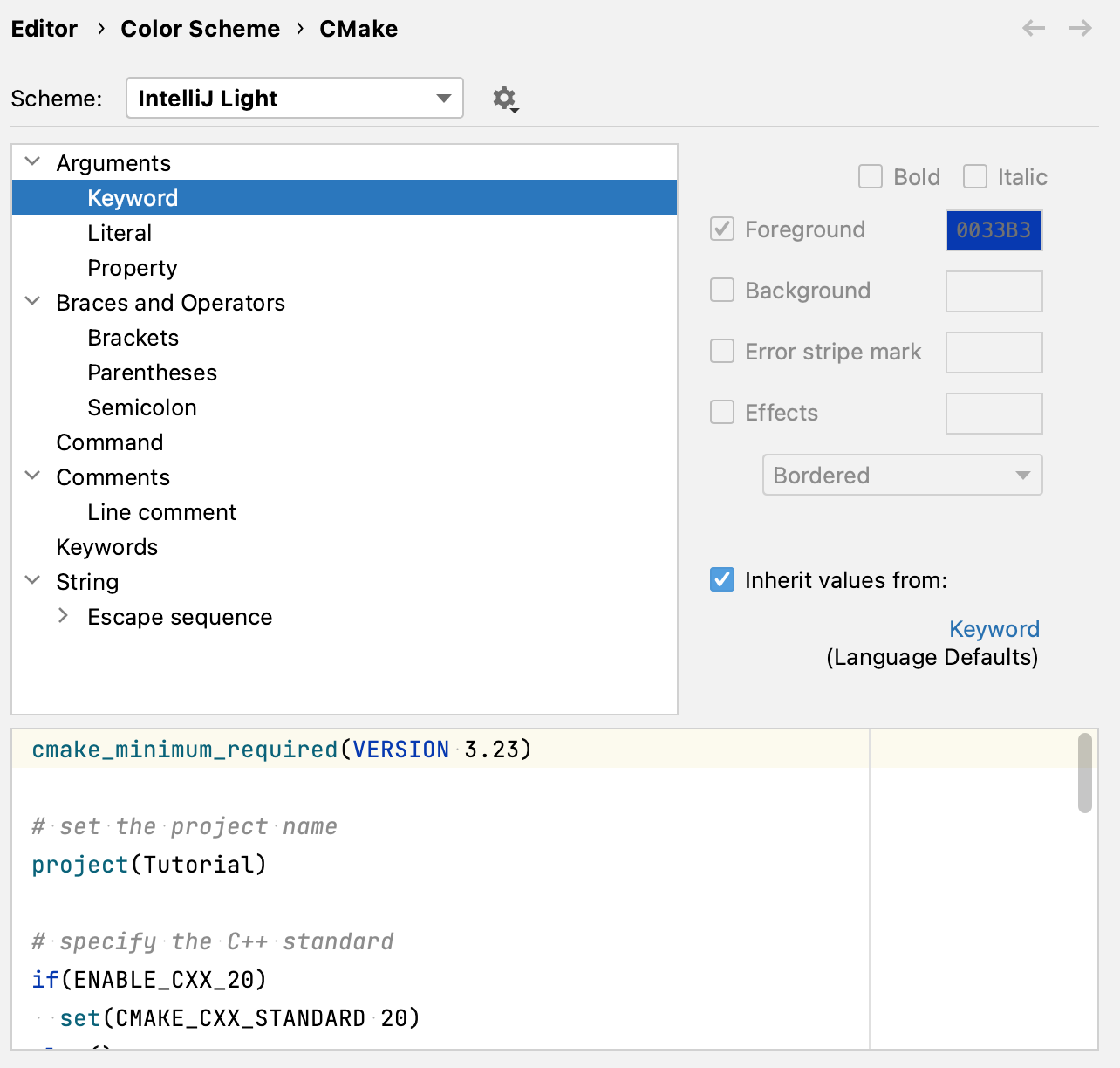Screen dimensions: 1120x1068
Task: Collapse the Comments tree node
Action: coord(33,476)
